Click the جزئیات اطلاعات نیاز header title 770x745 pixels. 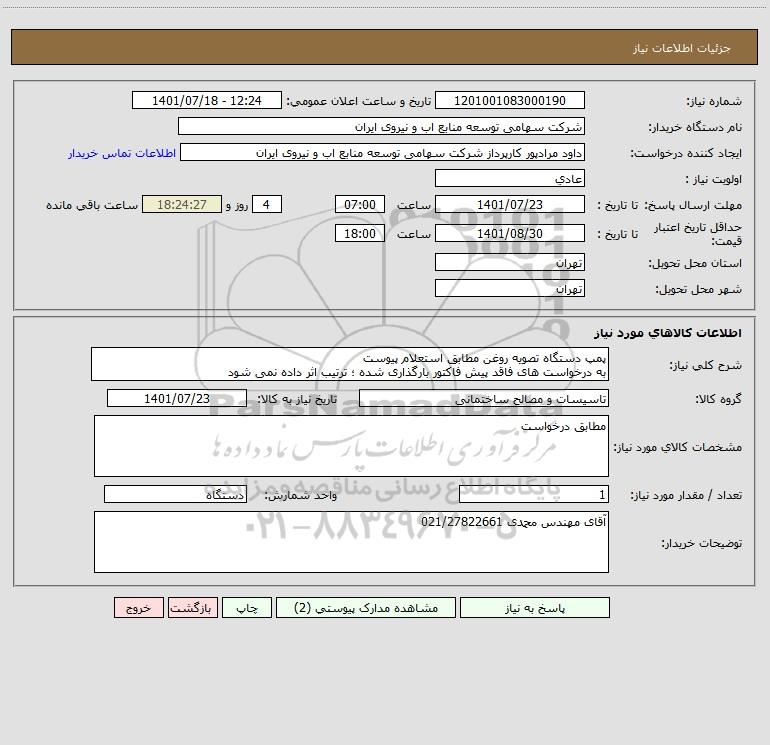click(682, 48)
